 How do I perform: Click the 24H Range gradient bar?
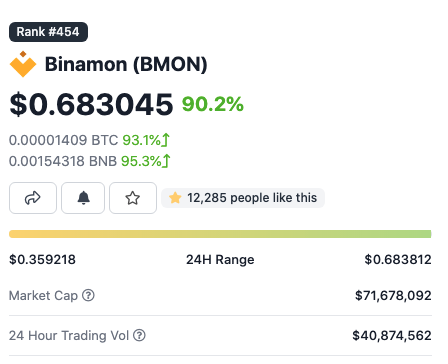point(220,234)
